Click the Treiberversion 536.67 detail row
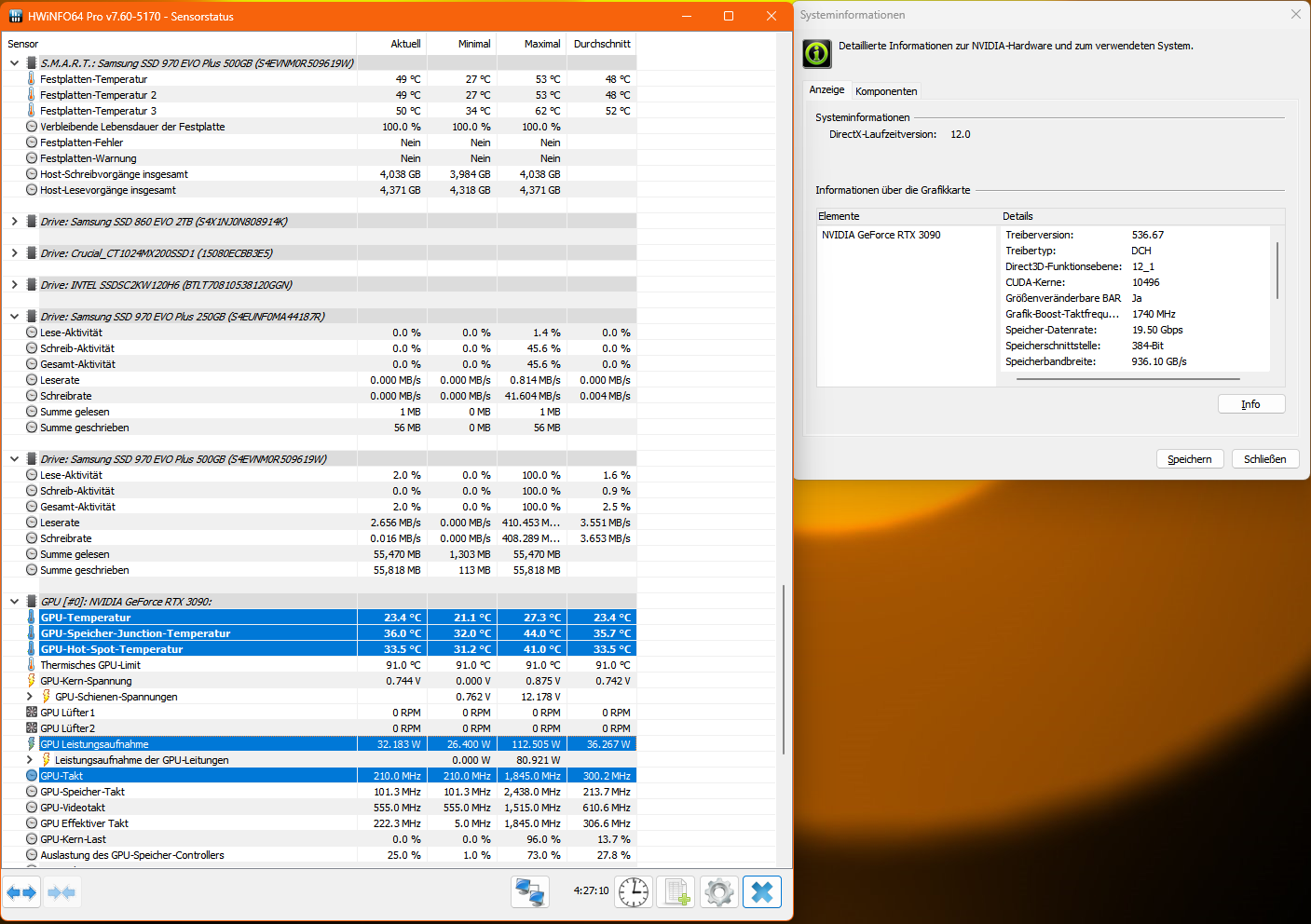 tap(1135, 235)
